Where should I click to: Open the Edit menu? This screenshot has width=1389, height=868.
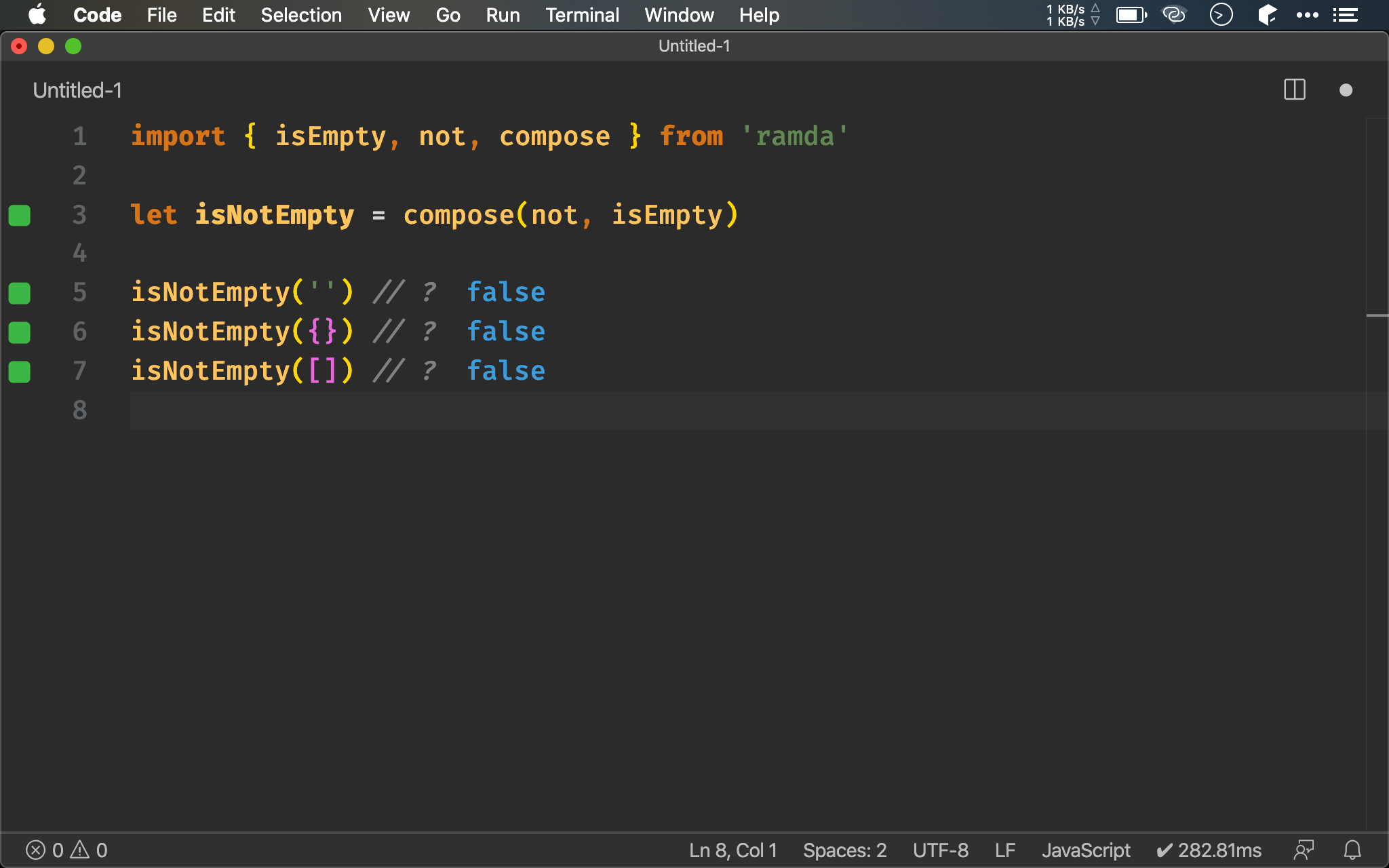[218, 15]
